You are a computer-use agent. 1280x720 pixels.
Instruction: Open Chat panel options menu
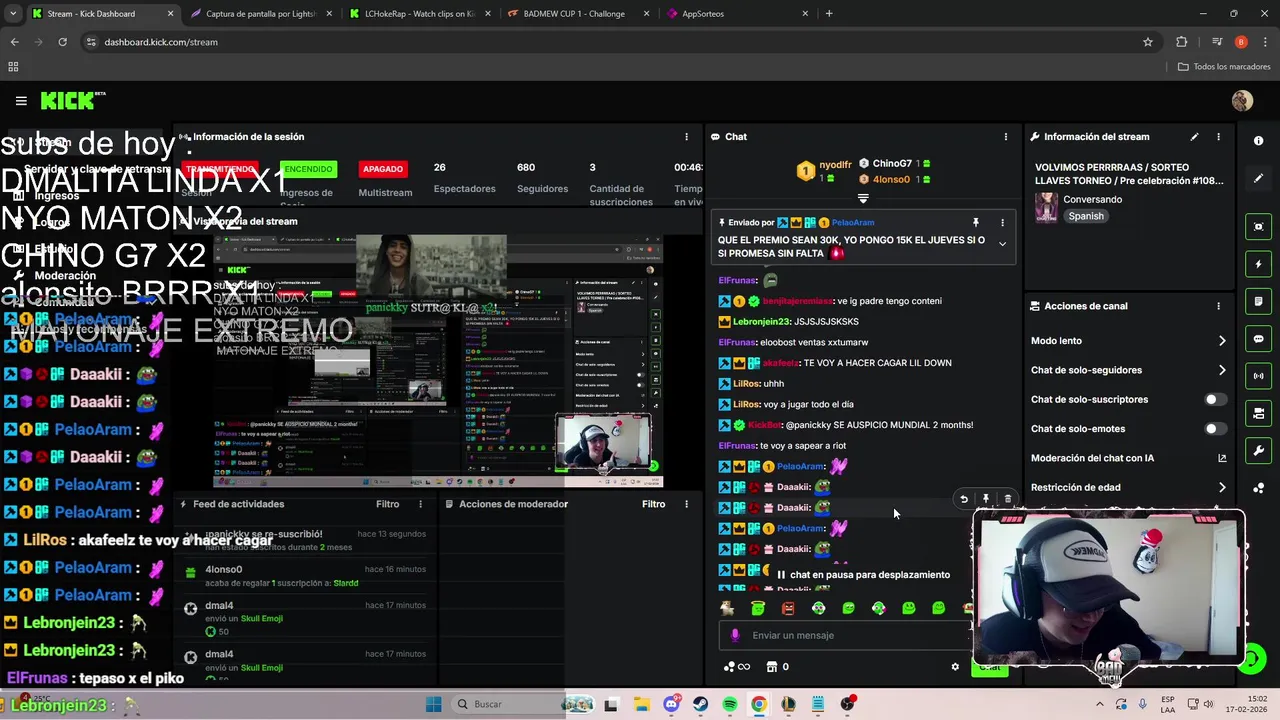(1006, 137)
